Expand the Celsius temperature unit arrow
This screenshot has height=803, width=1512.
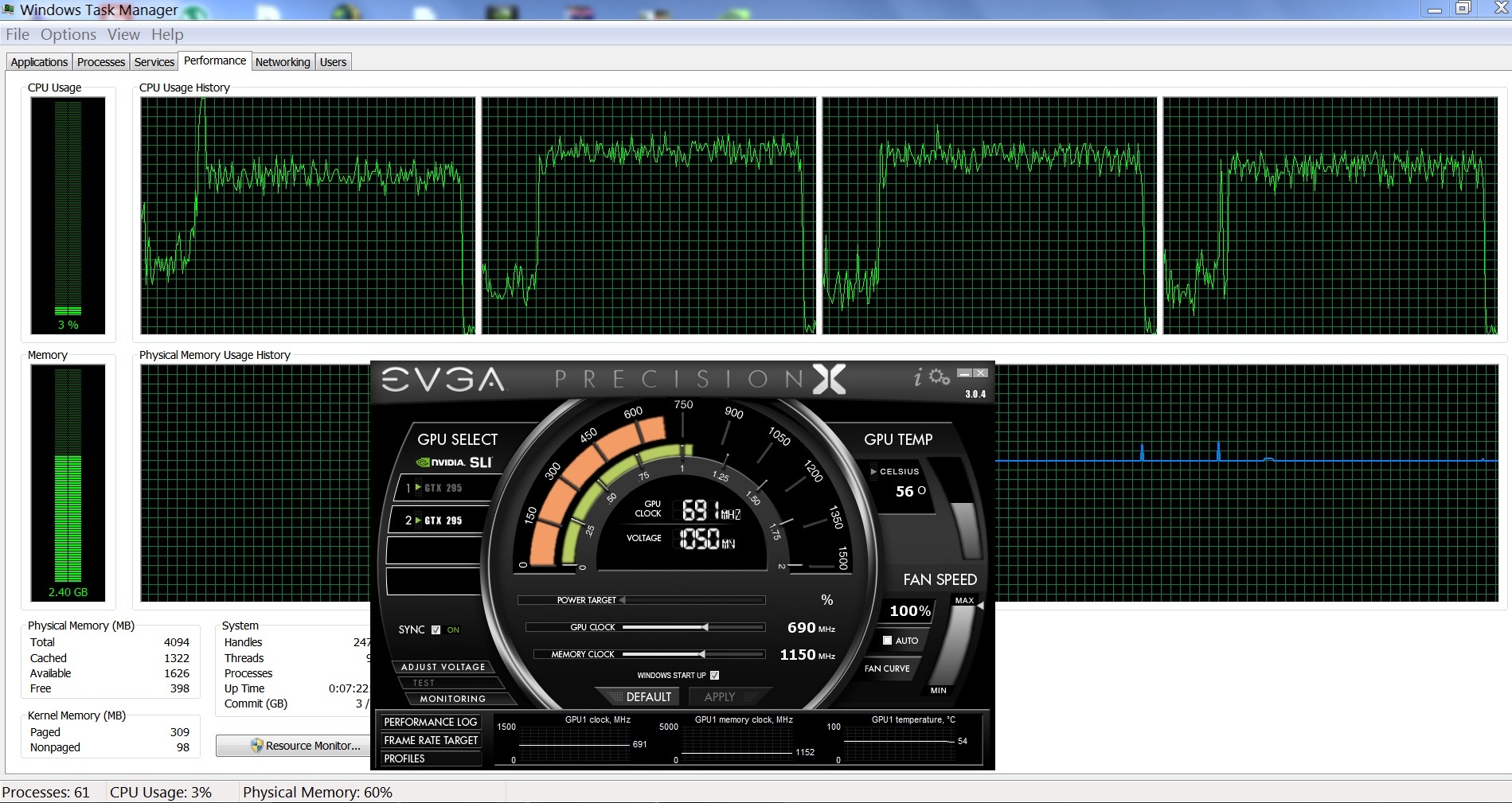pyautogui.click(x=873, y=472)
